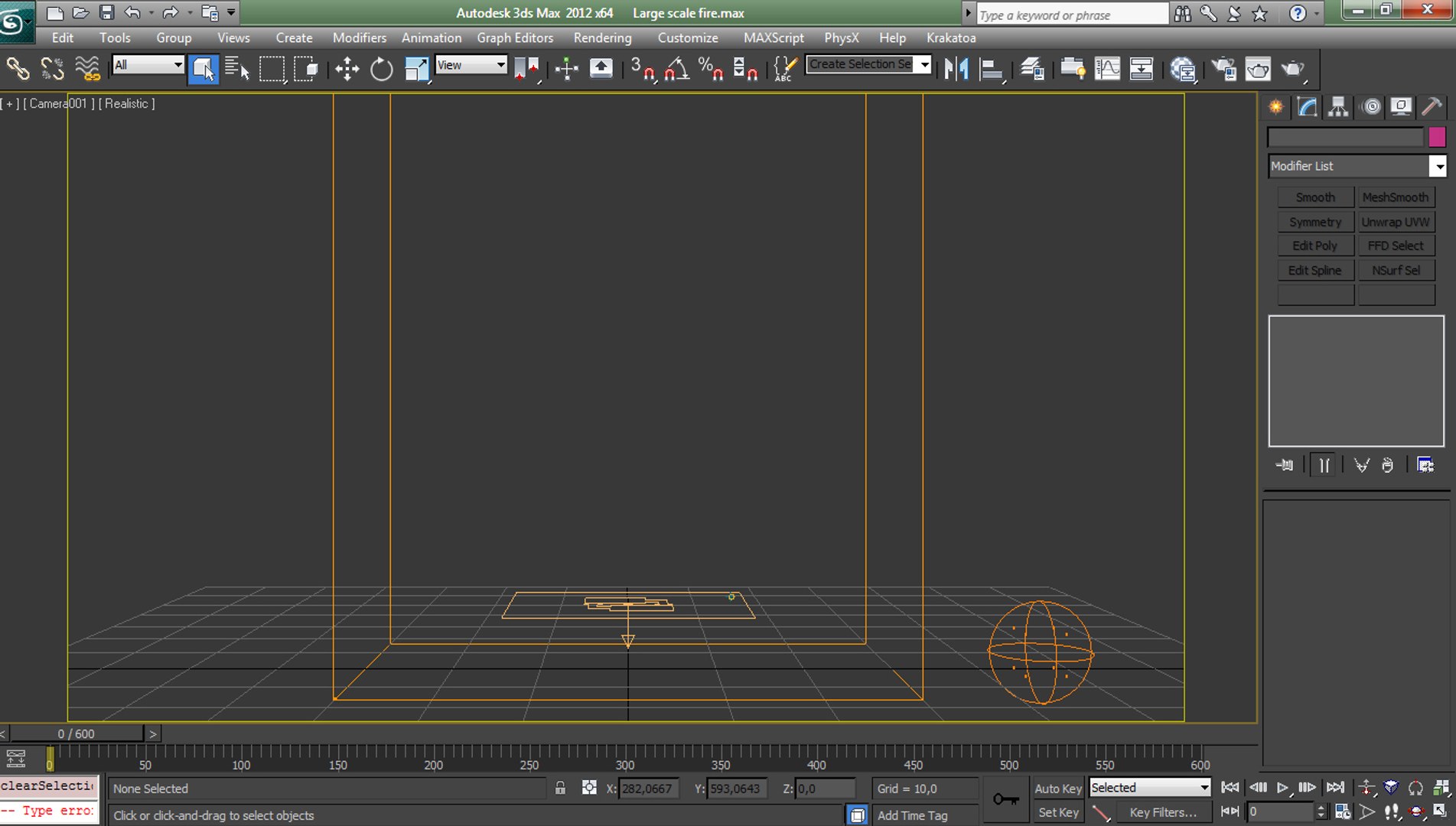Viewport: 1456px width, 826px height.
Task: Click the Bind to Space Warp icon
Action: [x=87, y=69]
